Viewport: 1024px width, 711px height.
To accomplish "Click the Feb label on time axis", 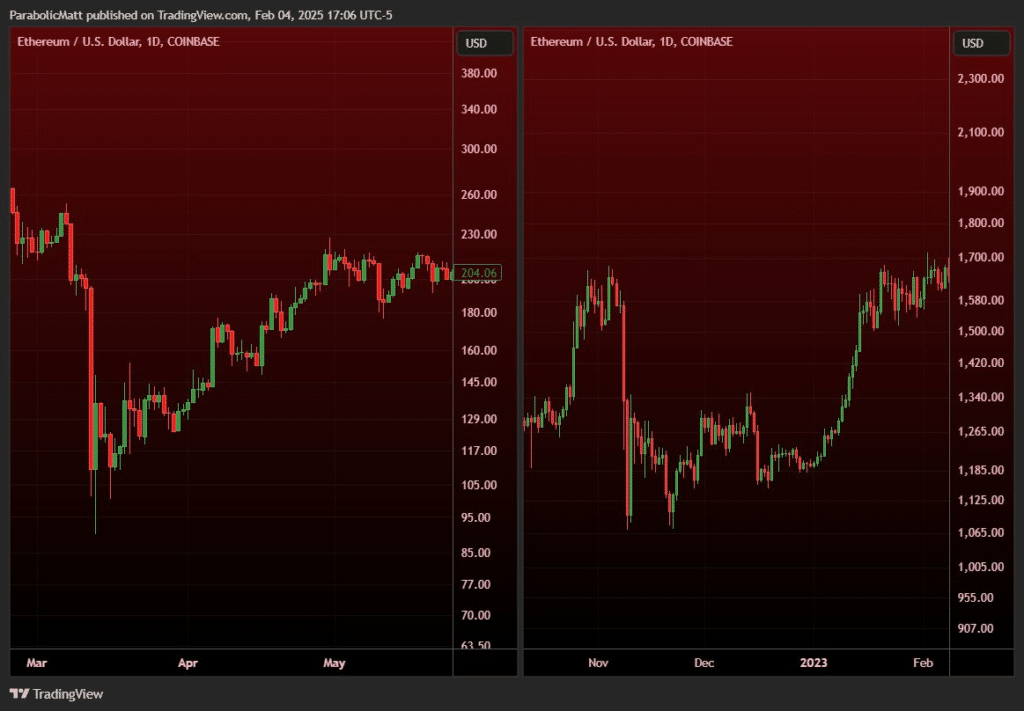I will pyautogui.click(x=923, y=663).
